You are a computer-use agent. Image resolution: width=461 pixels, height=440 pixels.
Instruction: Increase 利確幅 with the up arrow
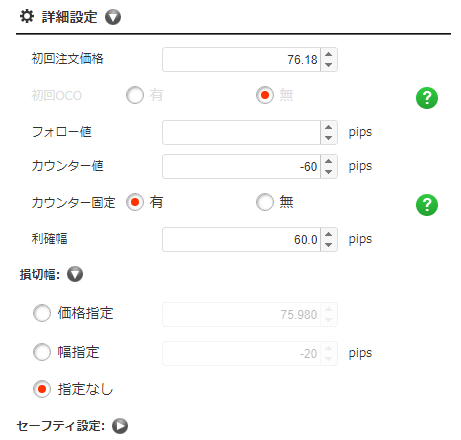(329, 234)
